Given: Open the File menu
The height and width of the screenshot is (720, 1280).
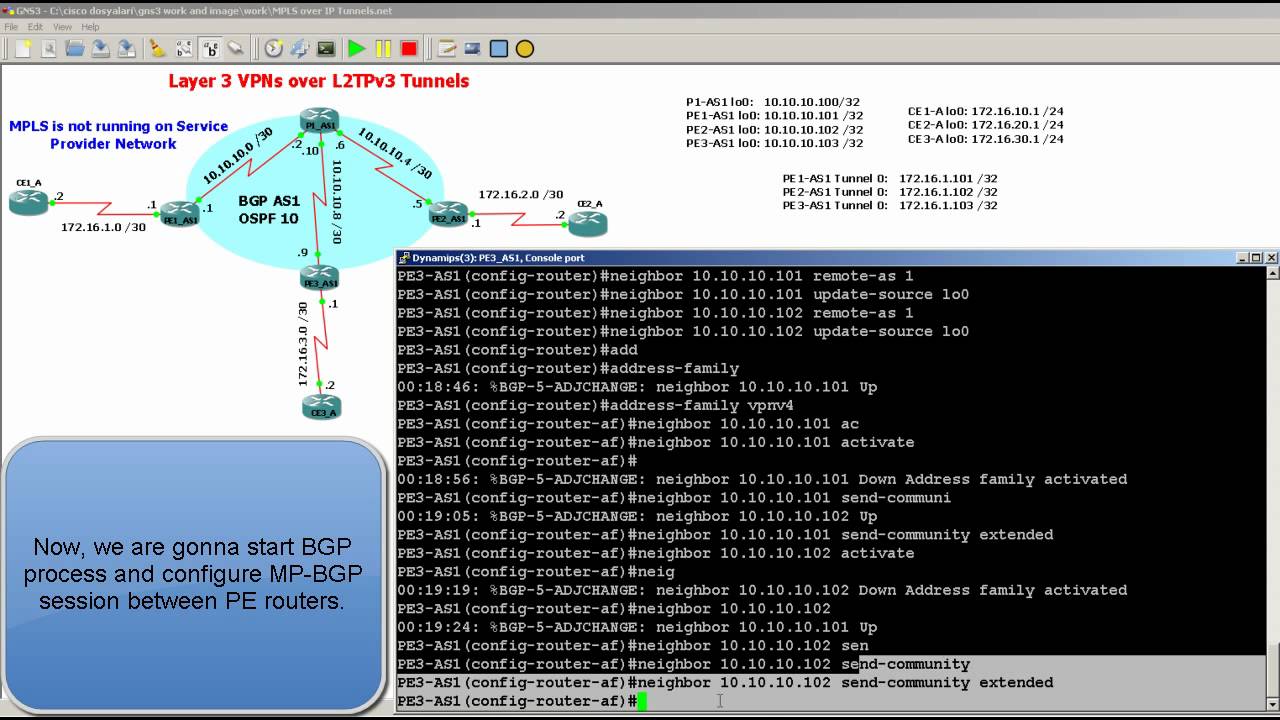Looking at the screenshot, I should (11, 27).
